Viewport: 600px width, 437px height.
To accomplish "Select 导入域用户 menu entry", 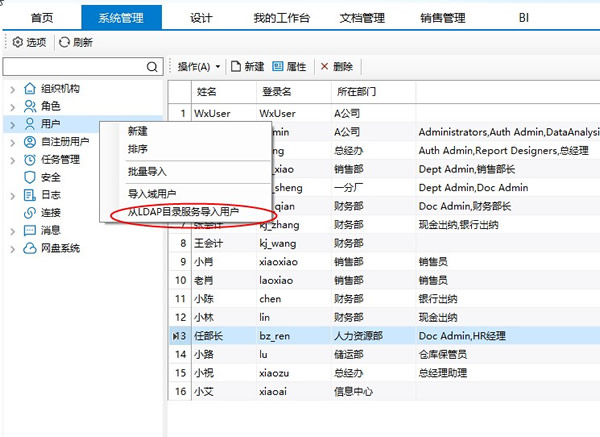I will [152, 193].
